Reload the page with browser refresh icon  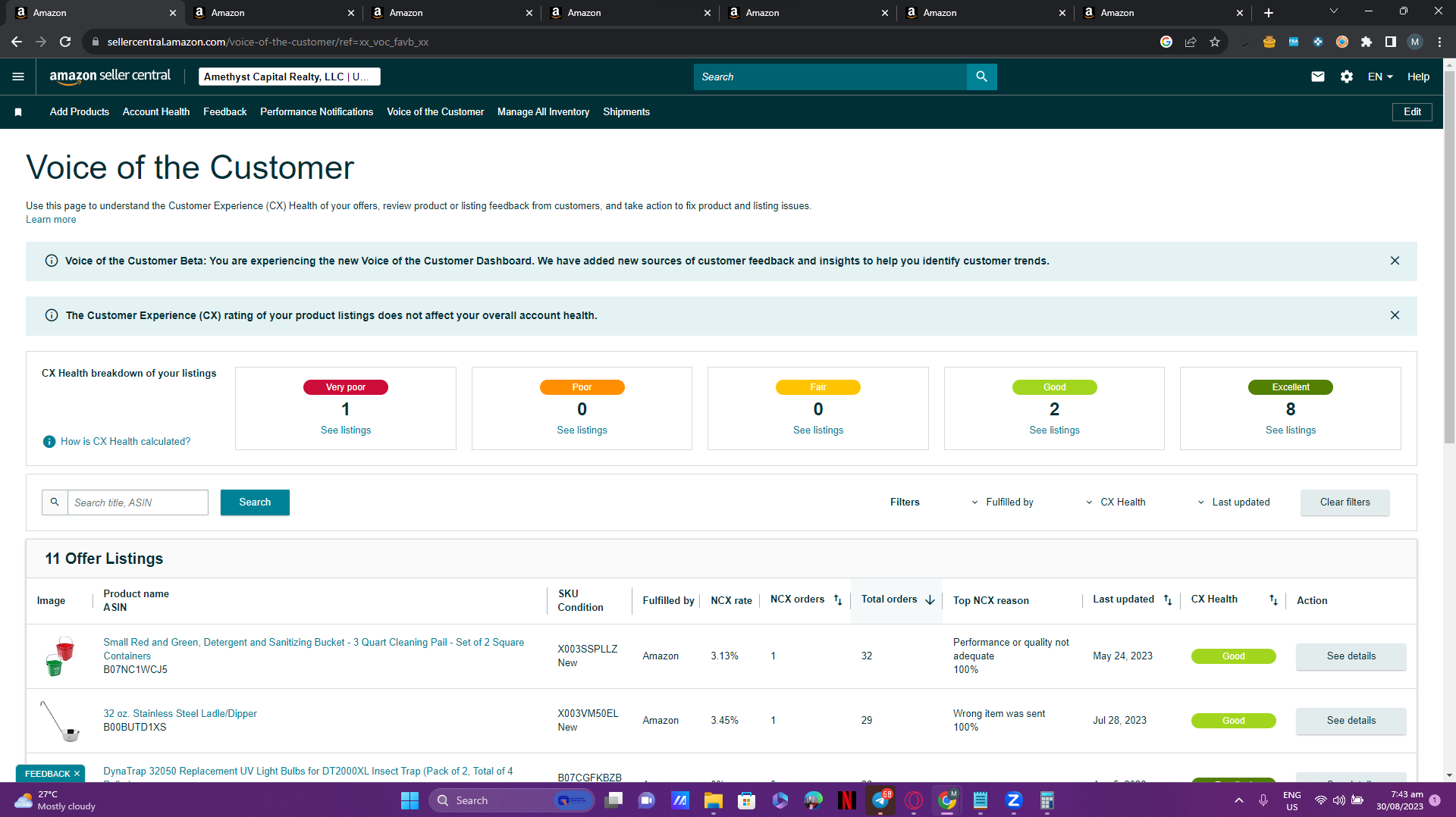tap(66, 42)
